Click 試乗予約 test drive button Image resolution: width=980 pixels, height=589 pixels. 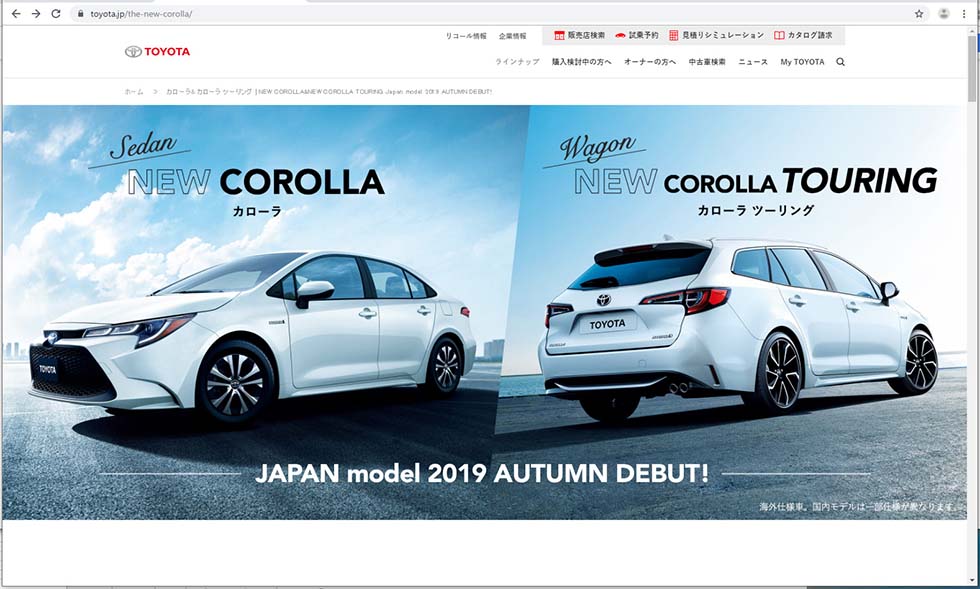636,36
